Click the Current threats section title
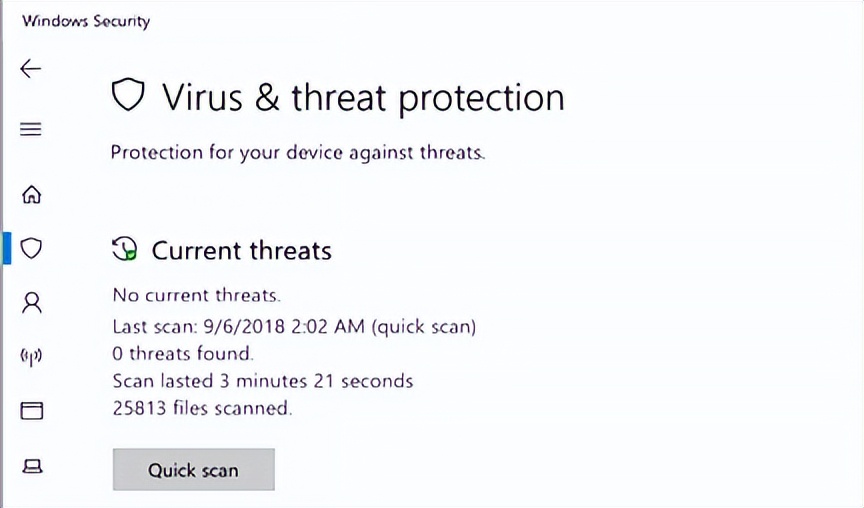The height and width of the screenshot is (508, 864). coord(241,250)
